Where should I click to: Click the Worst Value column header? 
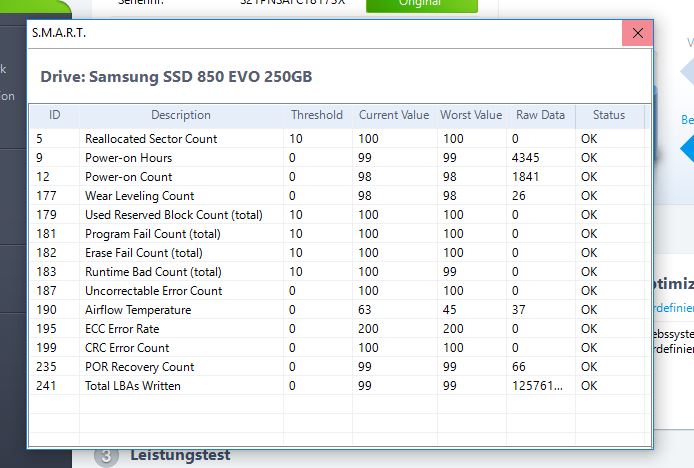[471, 115]
